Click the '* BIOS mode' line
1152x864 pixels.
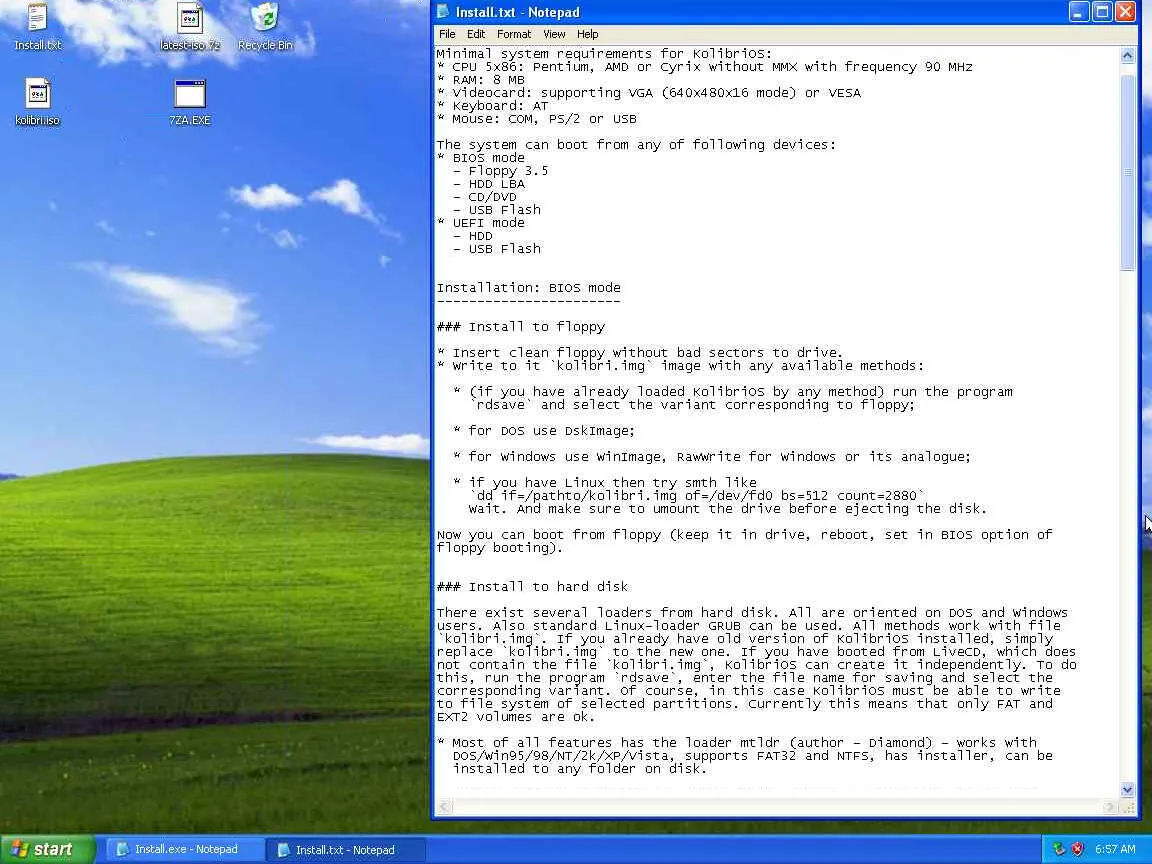(x=481, y=158)
